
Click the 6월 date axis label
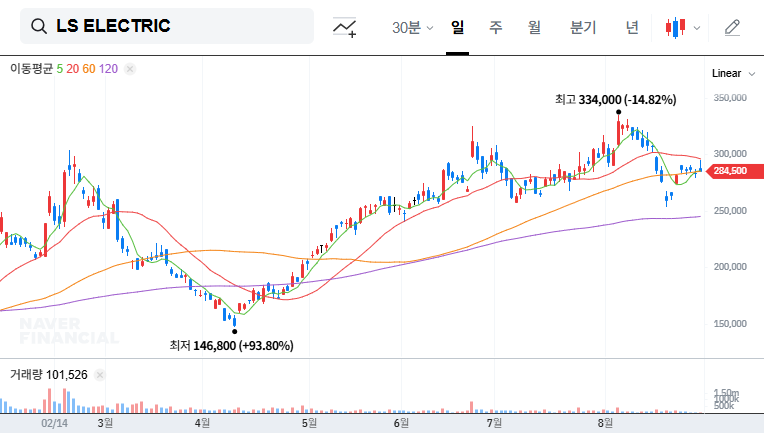pyautogui.click(x=401, y=423)
